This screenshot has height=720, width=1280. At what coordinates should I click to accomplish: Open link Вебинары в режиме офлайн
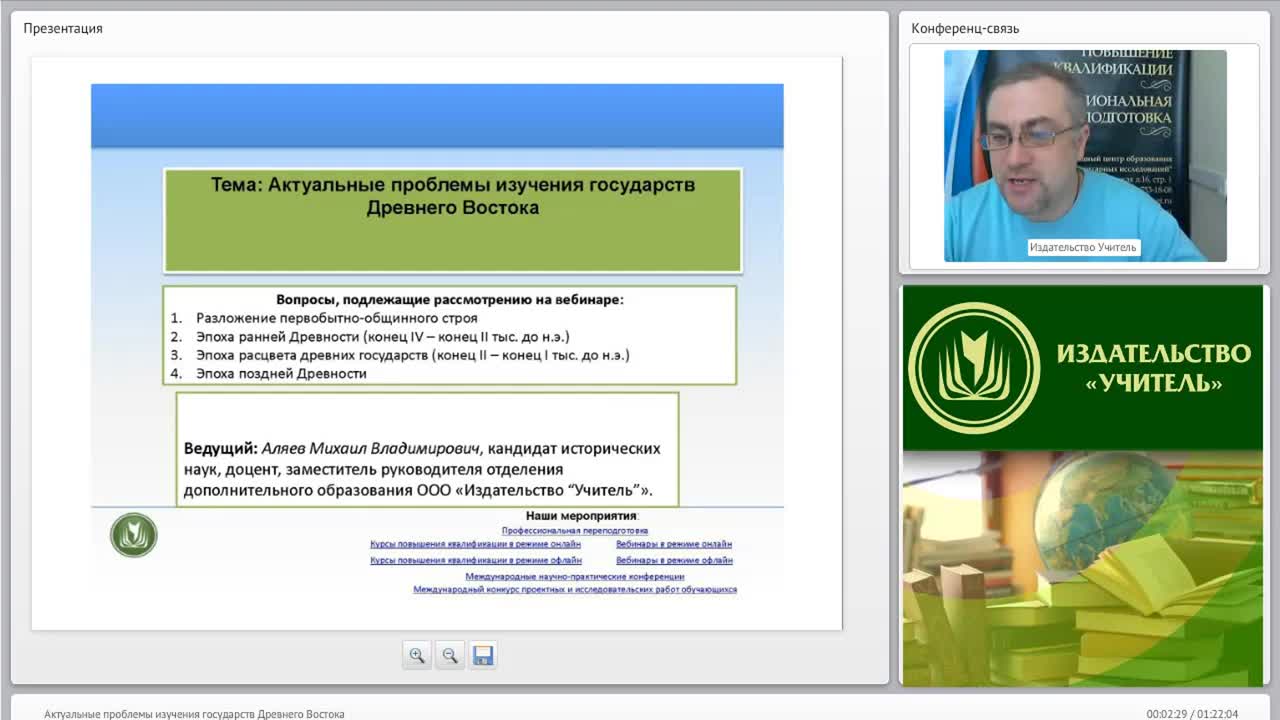[675, 561]
